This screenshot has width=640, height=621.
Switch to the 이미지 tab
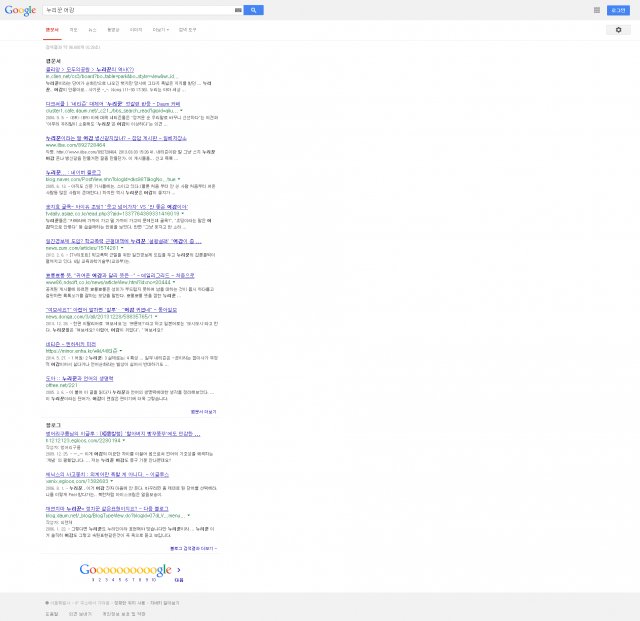[136, 30]
